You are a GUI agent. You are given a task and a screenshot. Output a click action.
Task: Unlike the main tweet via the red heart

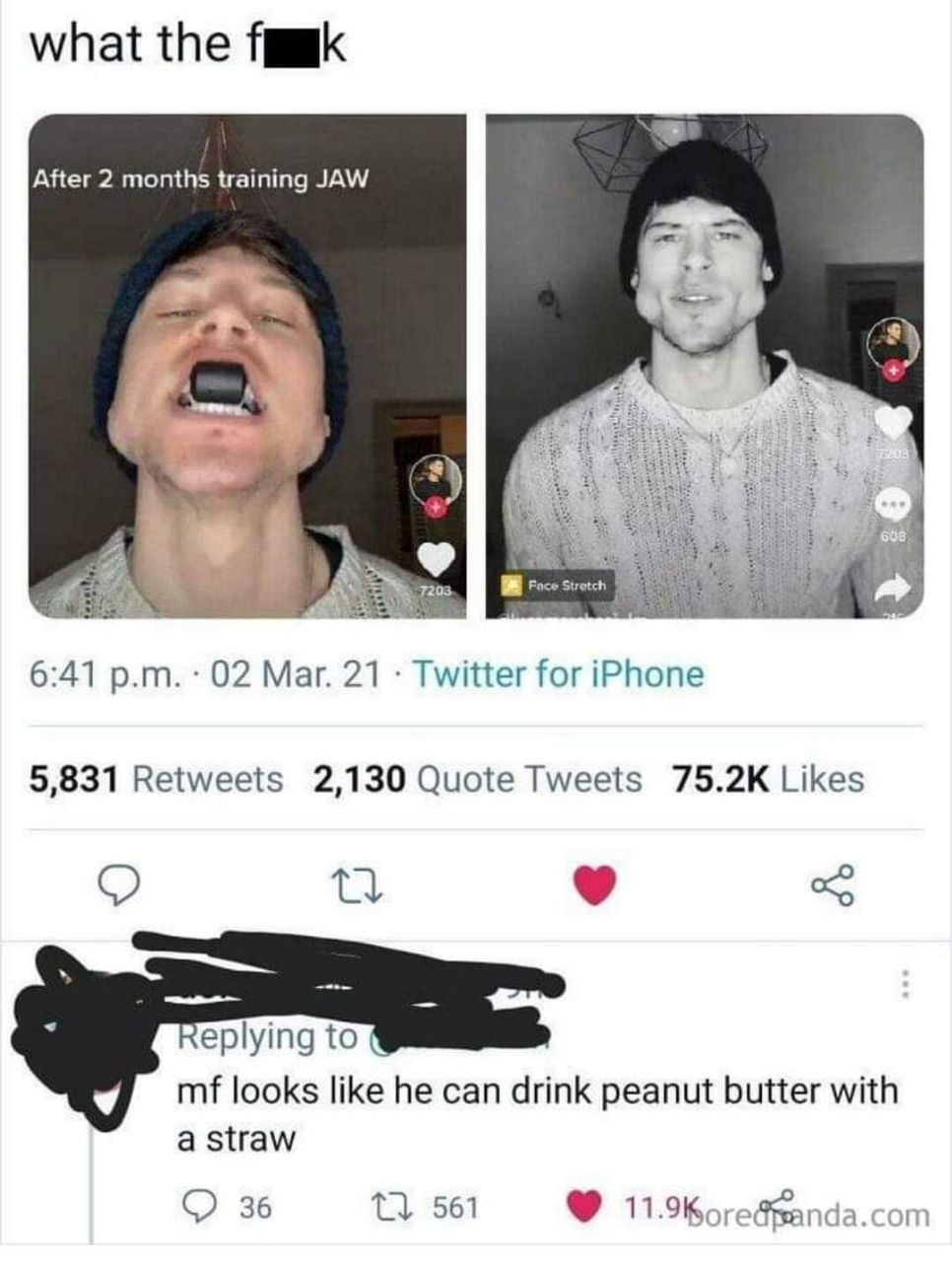click(594, 884)
